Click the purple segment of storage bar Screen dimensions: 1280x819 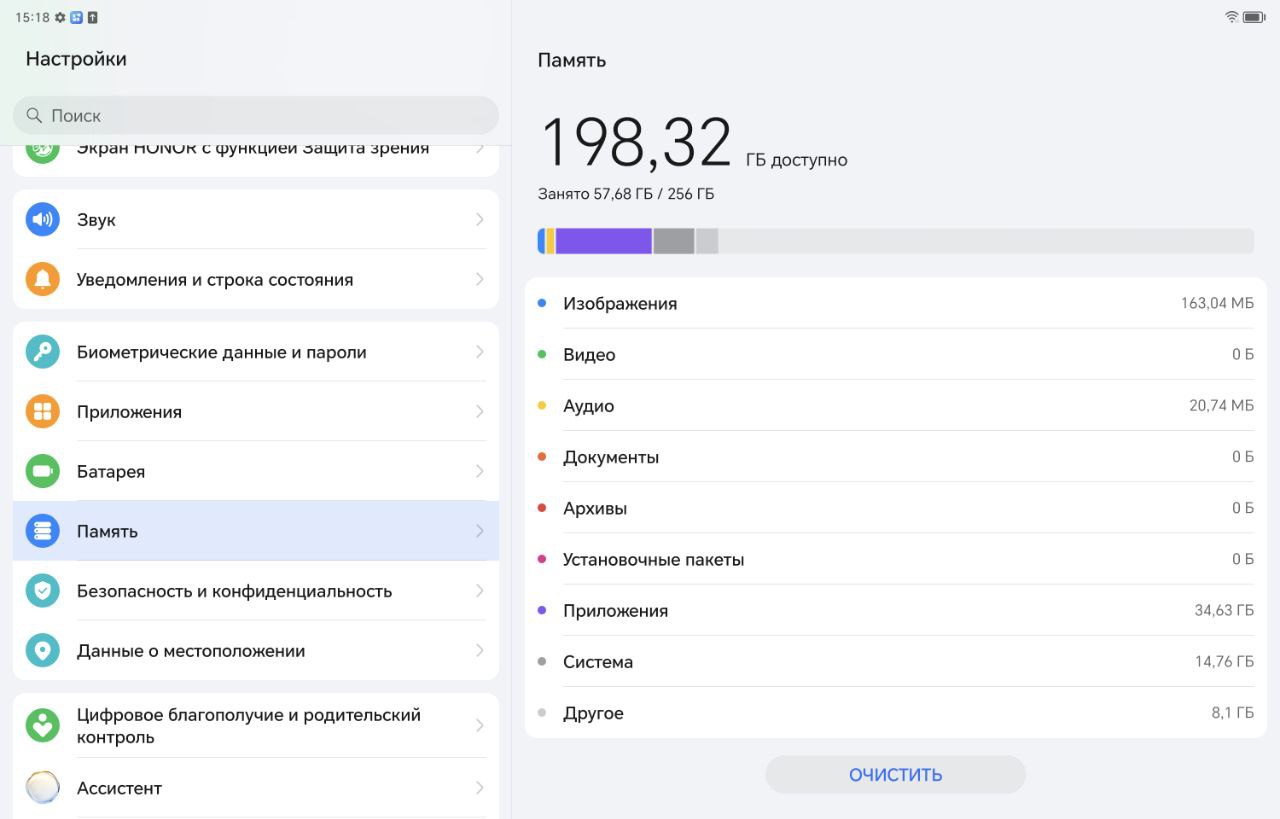pyautogui.click(x=604, y=241)
